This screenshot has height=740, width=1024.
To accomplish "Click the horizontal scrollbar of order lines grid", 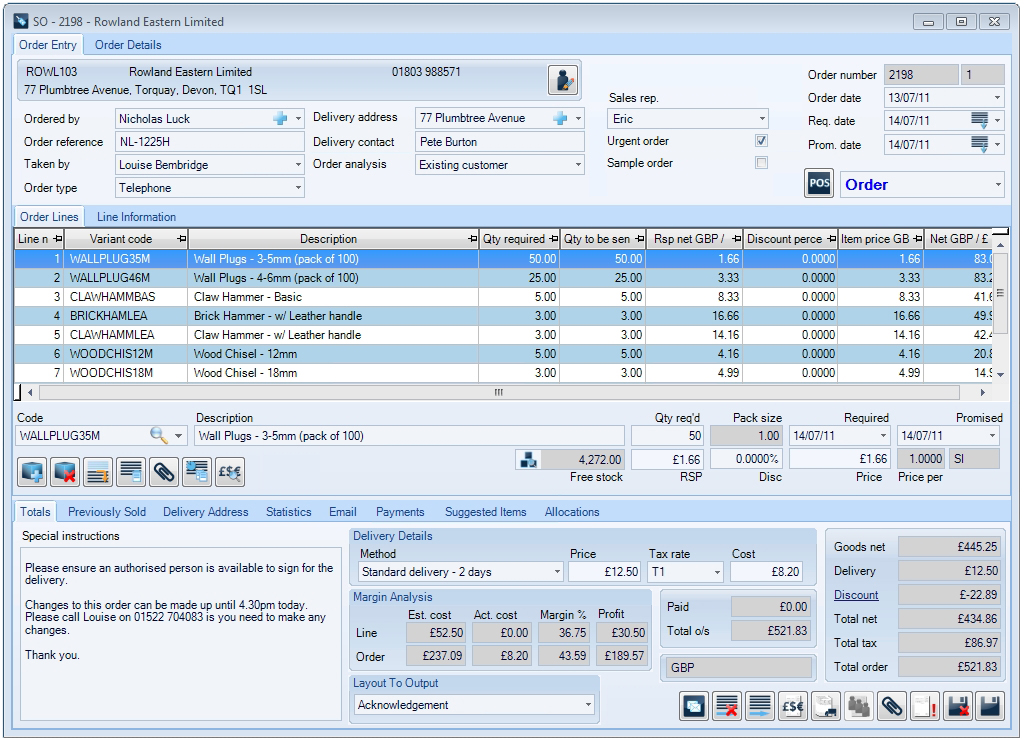I will (x=500, y=393).
